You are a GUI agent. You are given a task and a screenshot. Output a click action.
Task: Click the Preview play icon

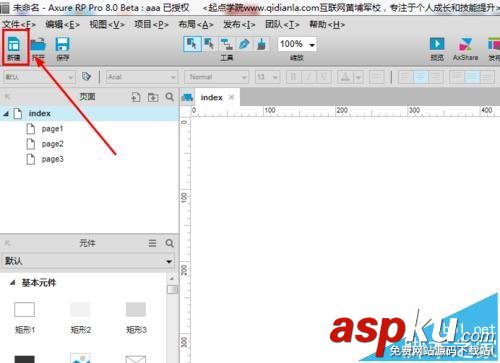point(437,44)
